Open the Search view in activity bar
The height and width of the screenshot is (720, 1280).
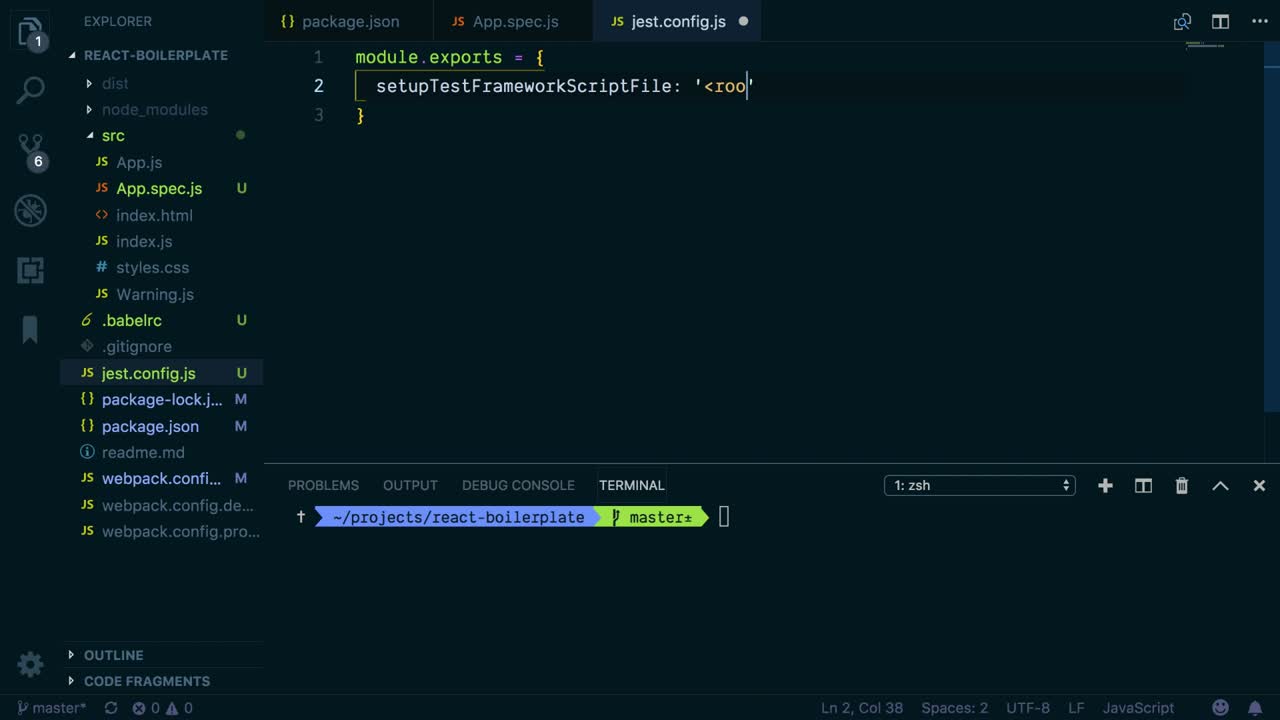coord(30,91)
